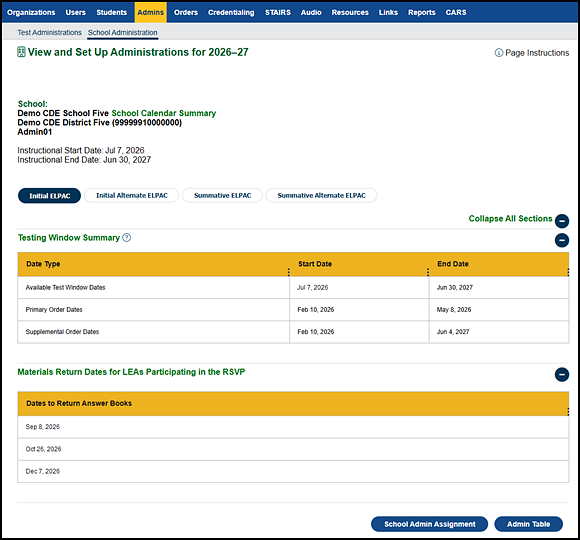Open Start Date column options menu
This screenshot has width=580, height=540.
[428, 272]
